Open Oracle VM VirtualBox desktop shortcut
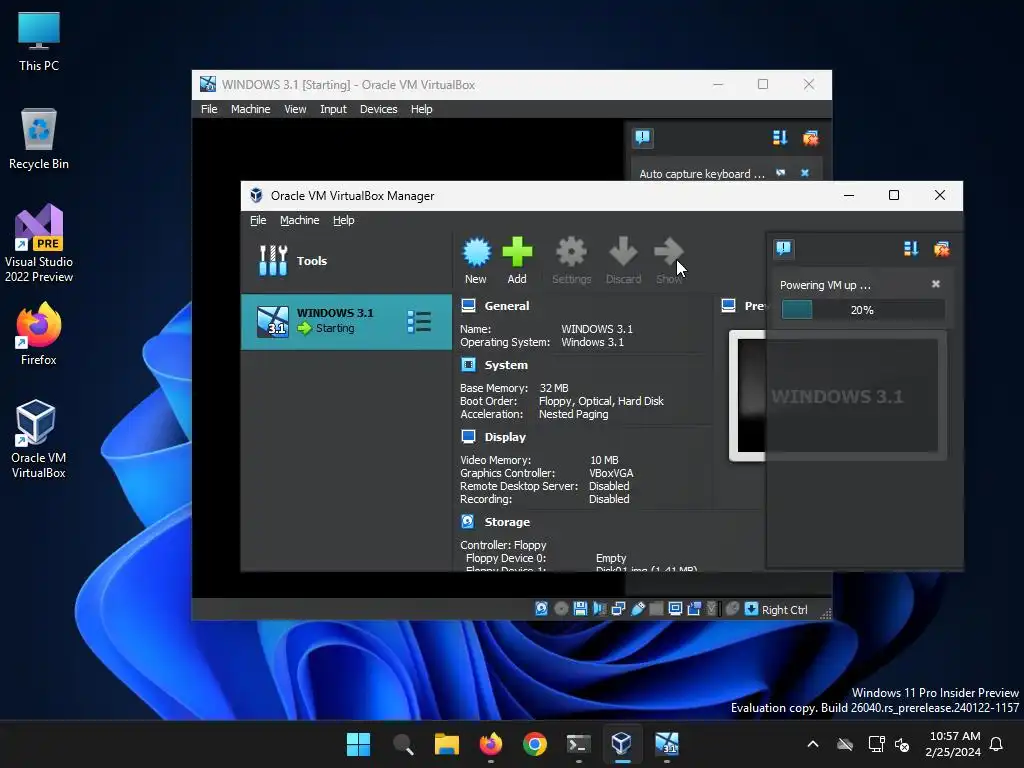Screen dimensions: 1024x768 (x=39, y=440)
